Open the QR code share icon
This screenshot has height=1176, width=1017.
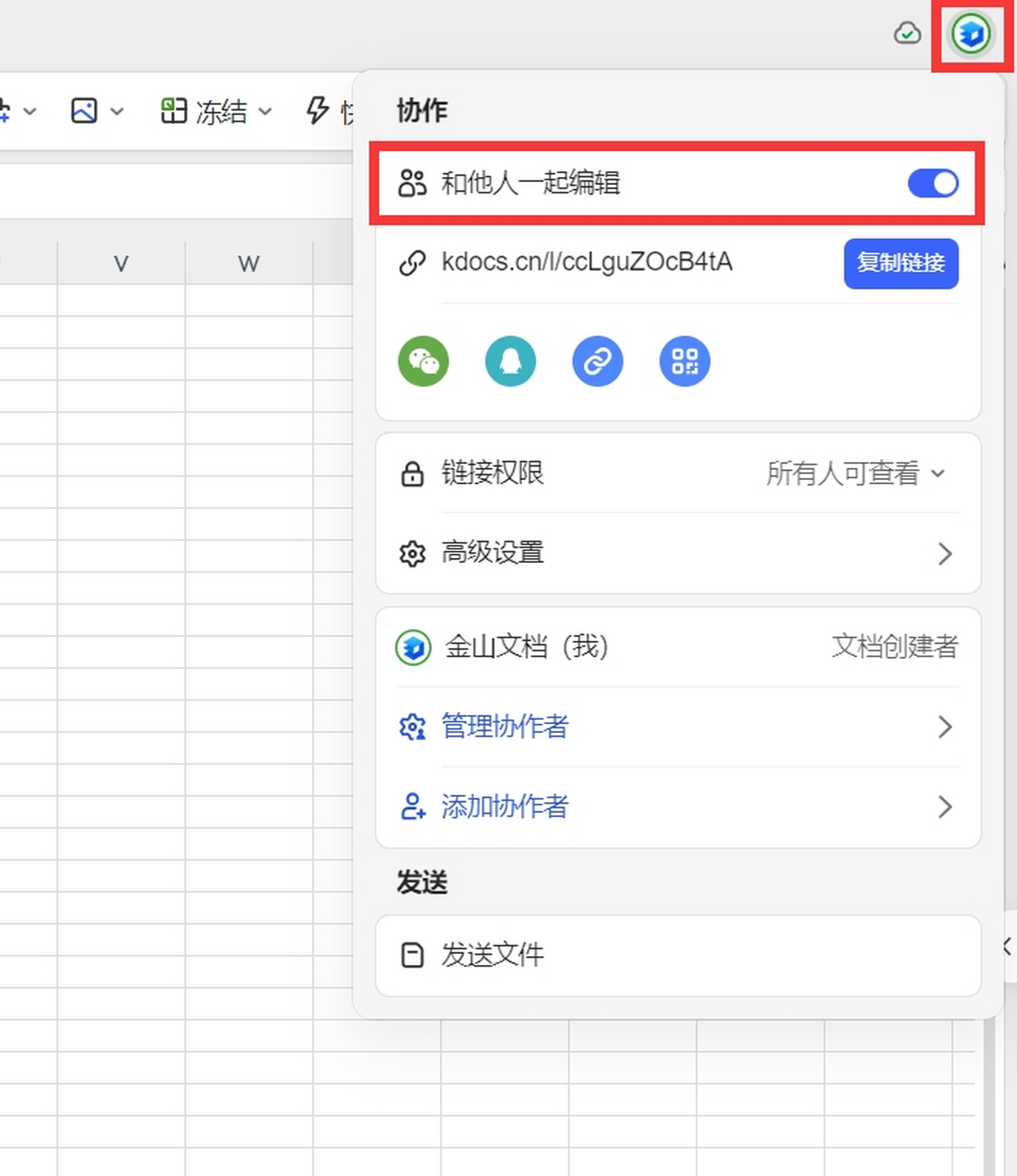pos(685,361)
